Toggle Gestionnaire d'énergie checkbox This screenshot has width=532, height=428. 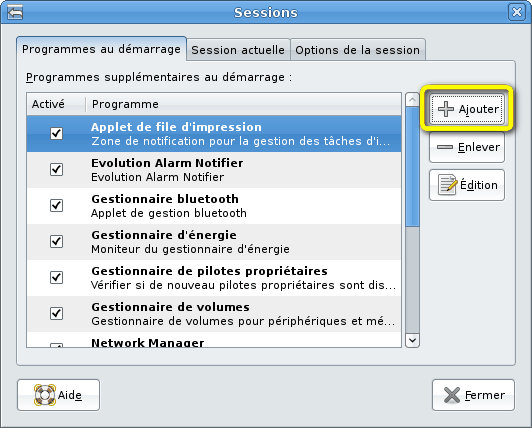coord(56,241)
